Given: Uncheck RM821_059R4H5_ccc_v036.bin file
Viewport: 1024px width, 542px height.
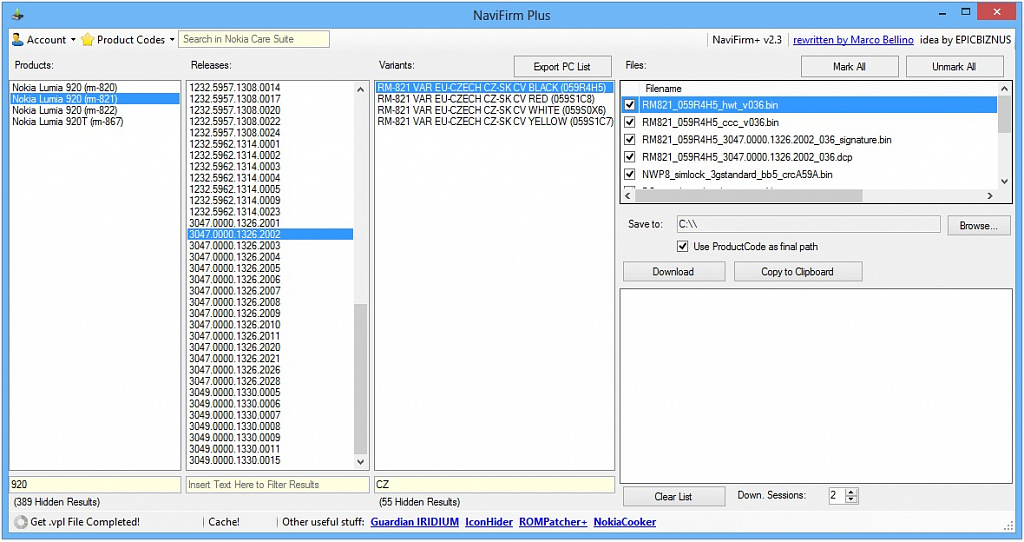Looking at the screenshot, I should coord(630,122).
